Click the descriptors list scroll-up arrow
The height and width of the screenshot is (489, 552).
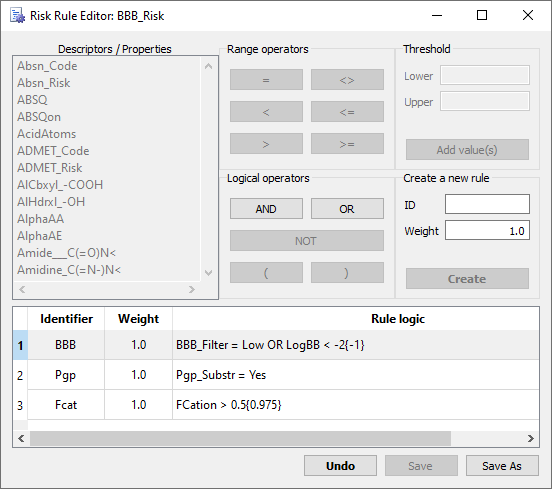[208, 66]
